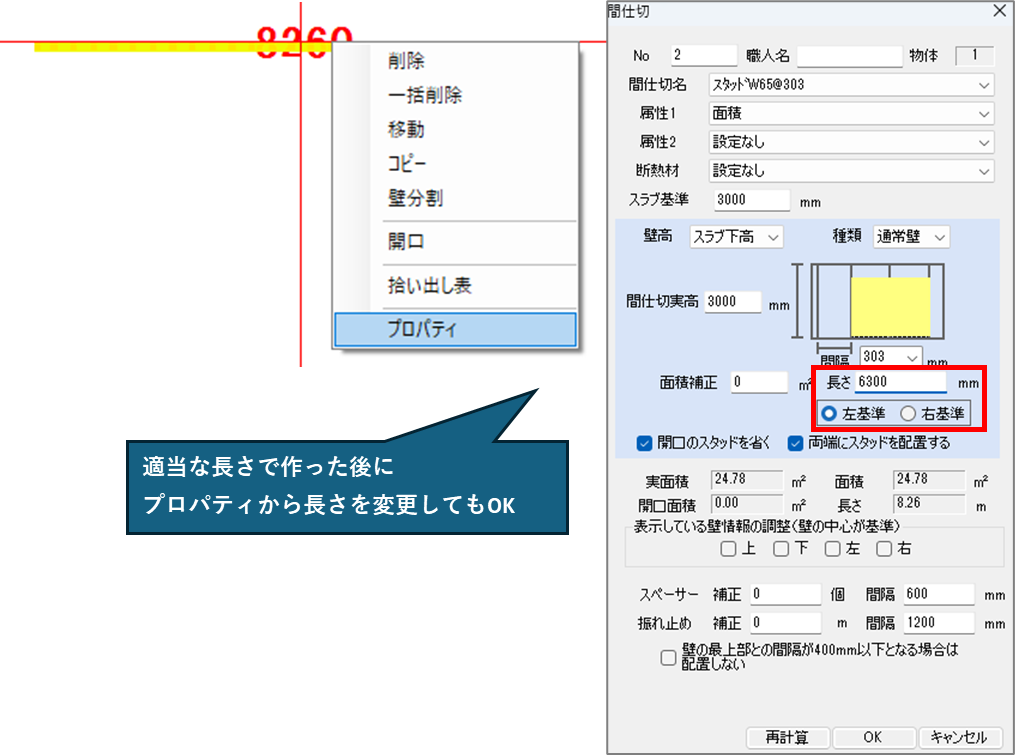The height and width of the screenshot is (755, 1015).
Task: Choose 削除 from the context menu
Action: coord(406,62)
